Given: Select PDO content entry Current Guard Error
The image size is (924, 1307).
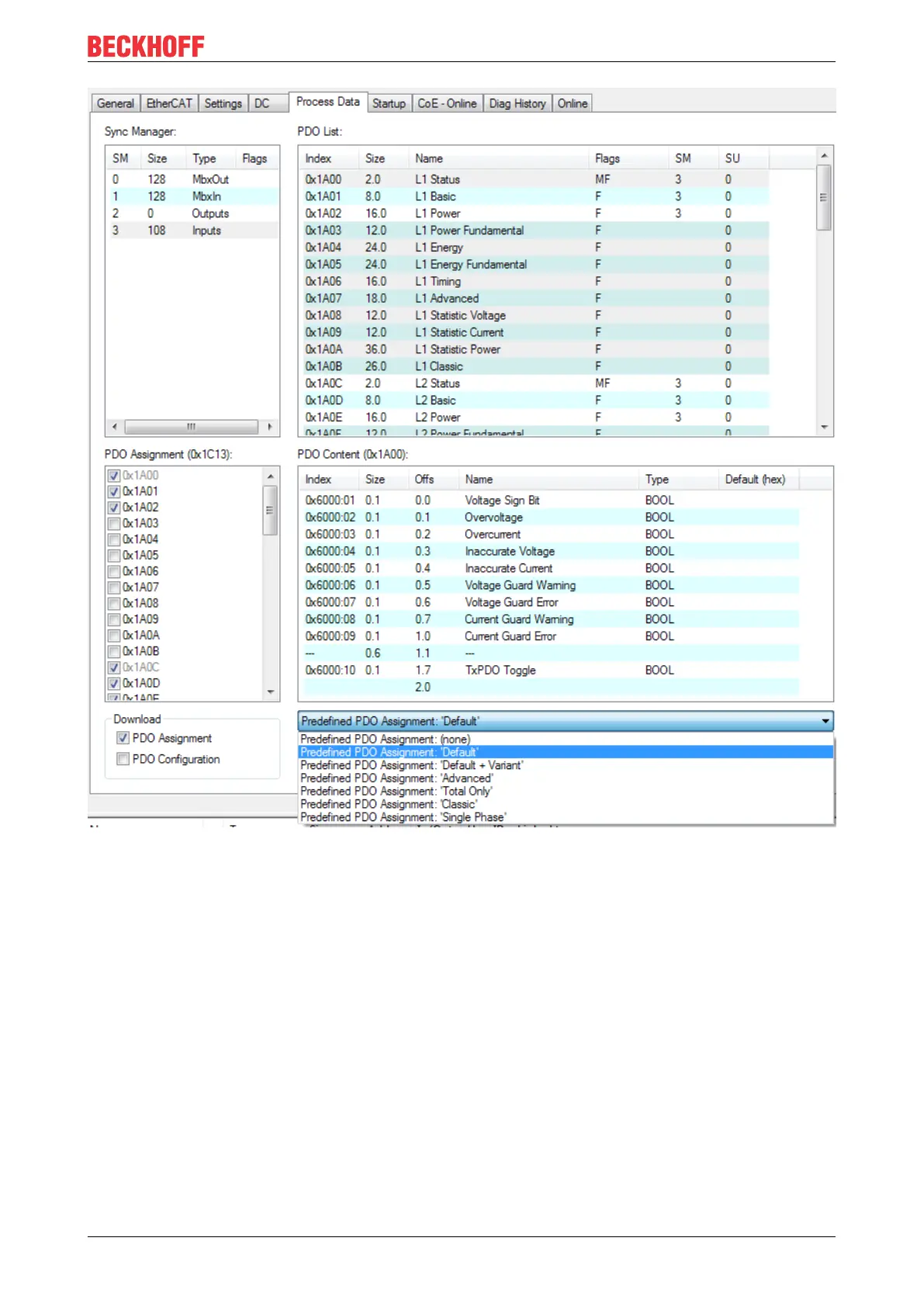Looking at the screenshot, I should 549,636.
